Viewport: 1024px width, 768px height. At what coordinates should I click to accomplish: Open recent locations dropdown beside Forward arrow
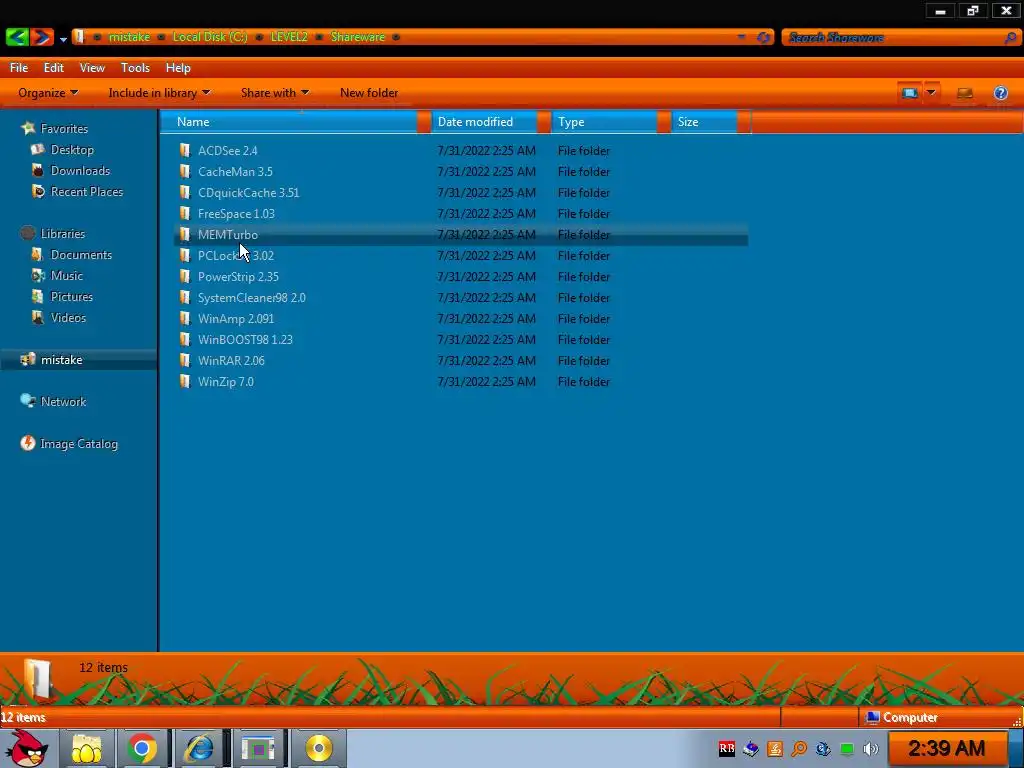(x=63, y=39)
